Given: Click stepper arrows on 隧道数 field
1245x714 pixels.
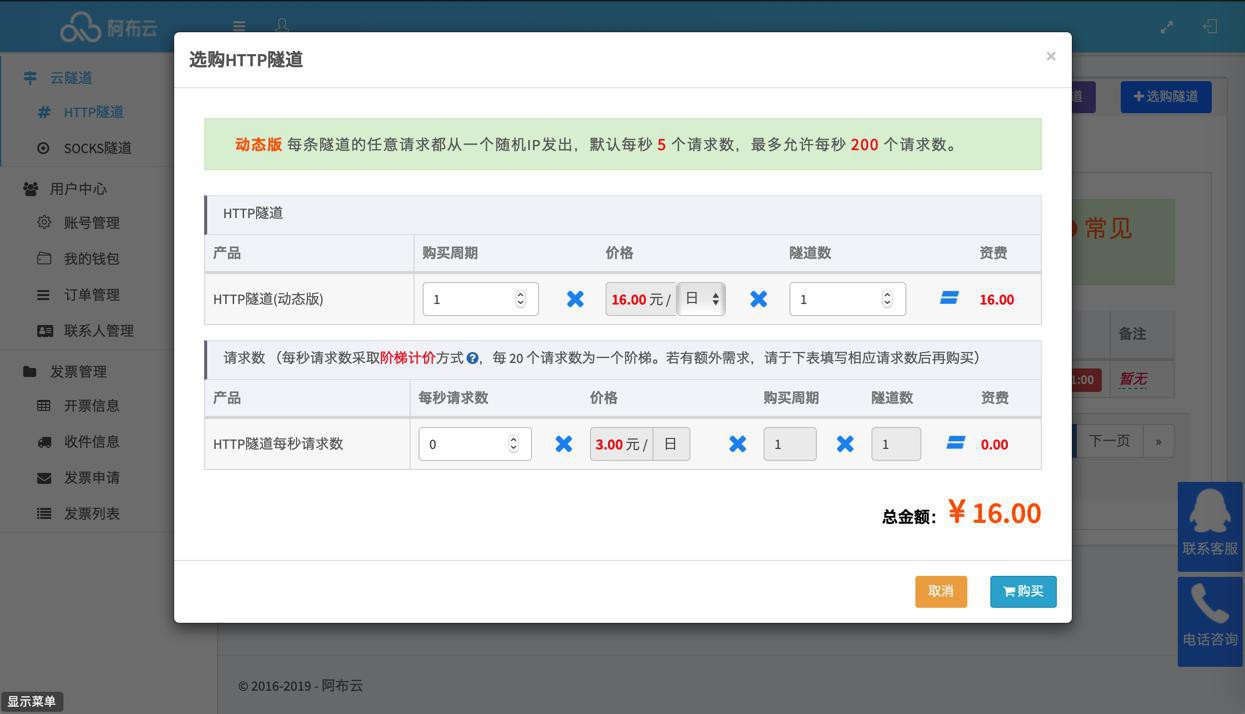Looking at the screenshot, I should [x=887, y=299].
